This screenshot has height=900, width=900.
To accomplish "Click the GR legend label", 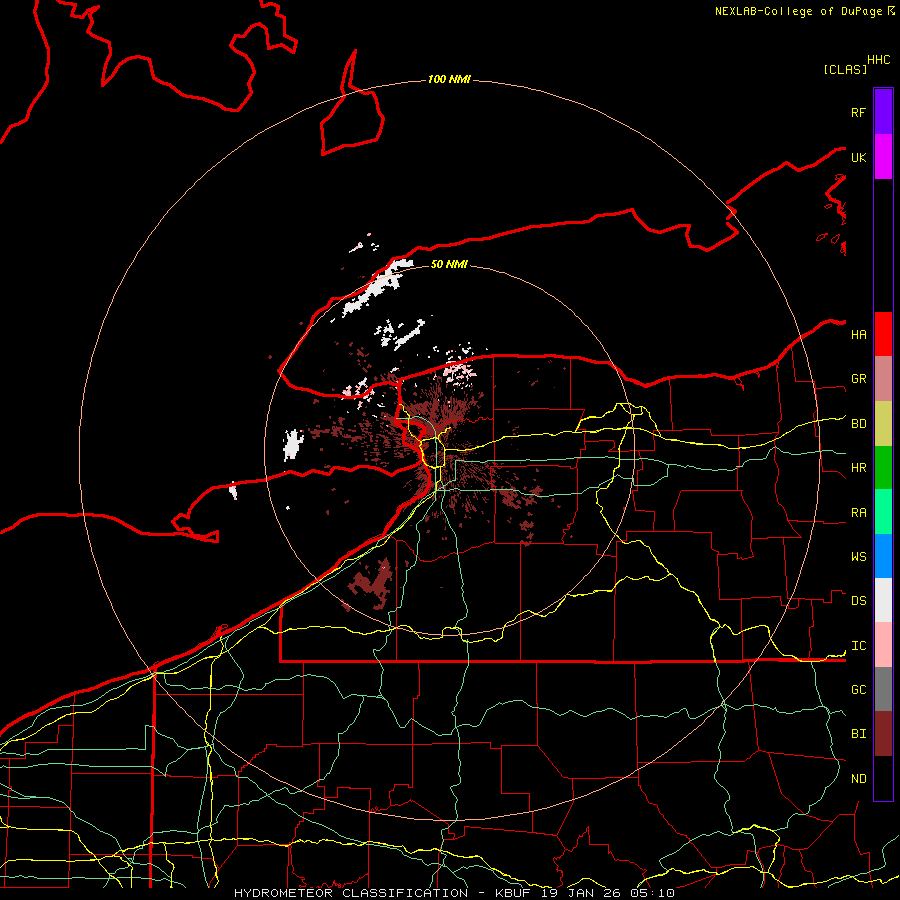I will coord(858,379).
